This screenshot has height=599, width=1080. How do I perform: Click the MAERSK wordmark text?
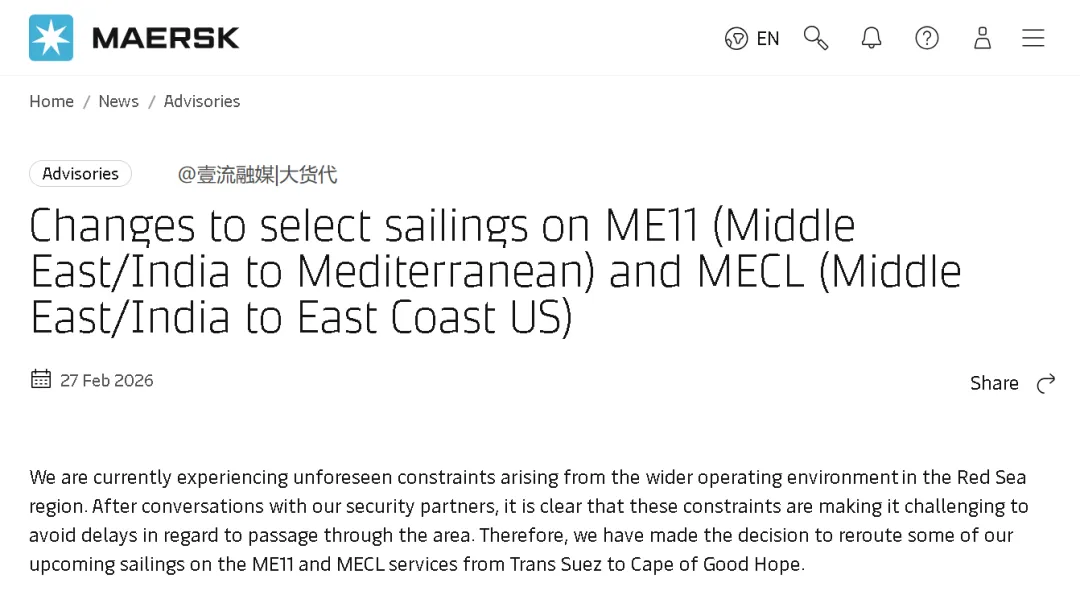click(x=165, y=38)
